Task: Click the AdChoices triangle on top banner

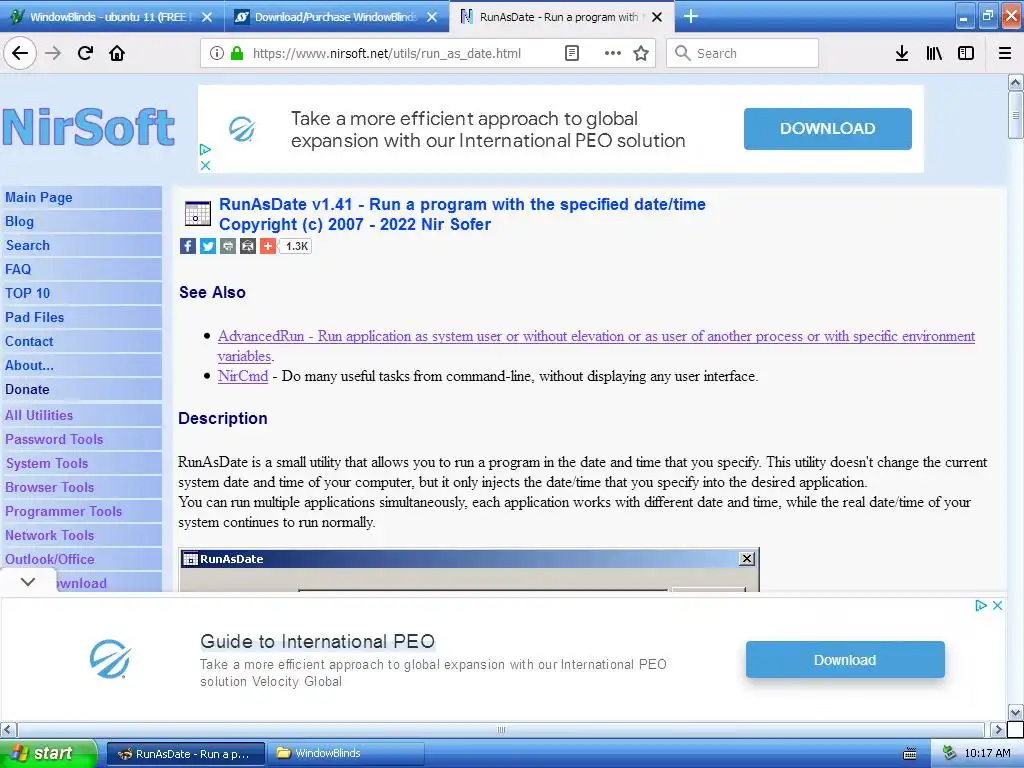Action: [x=205, y=150]
